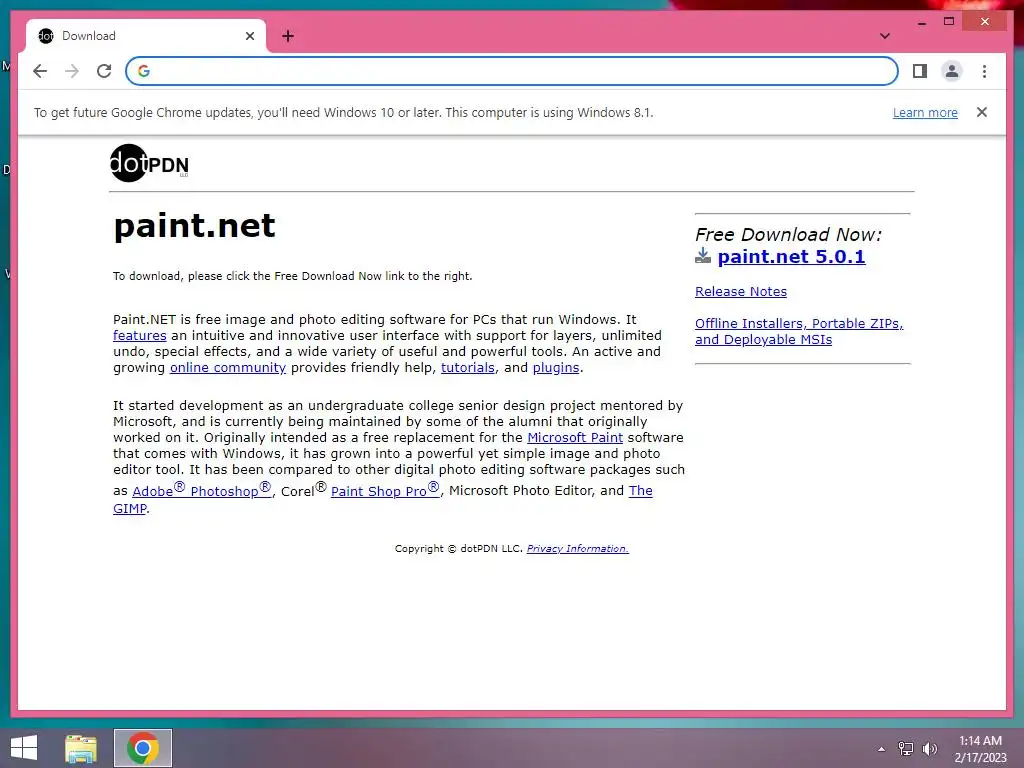Download paint.net 5.0.1 link

coord(791,257)
